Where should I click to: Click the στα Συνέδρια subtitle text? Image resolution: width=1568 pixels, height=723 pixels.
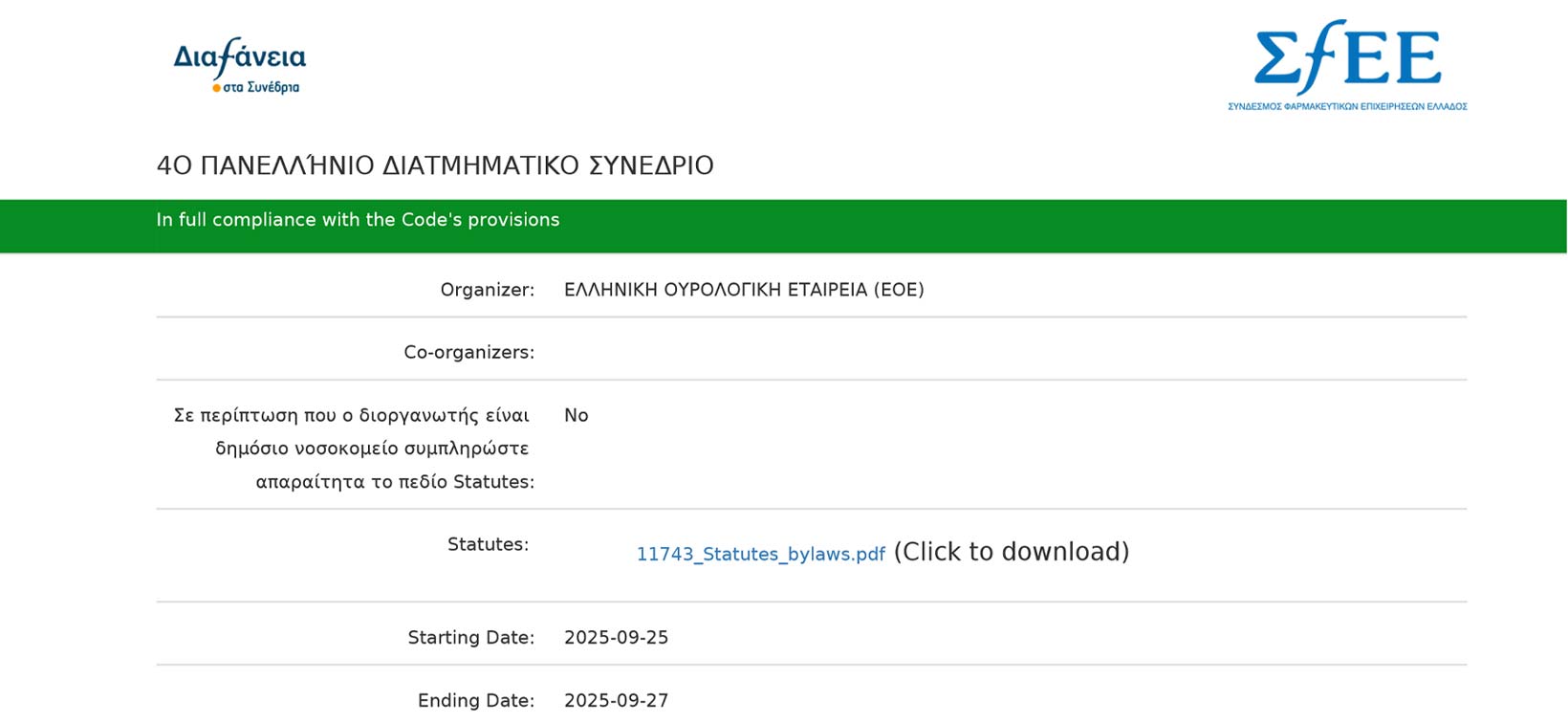pyautogui.click(x=261, y=87)
